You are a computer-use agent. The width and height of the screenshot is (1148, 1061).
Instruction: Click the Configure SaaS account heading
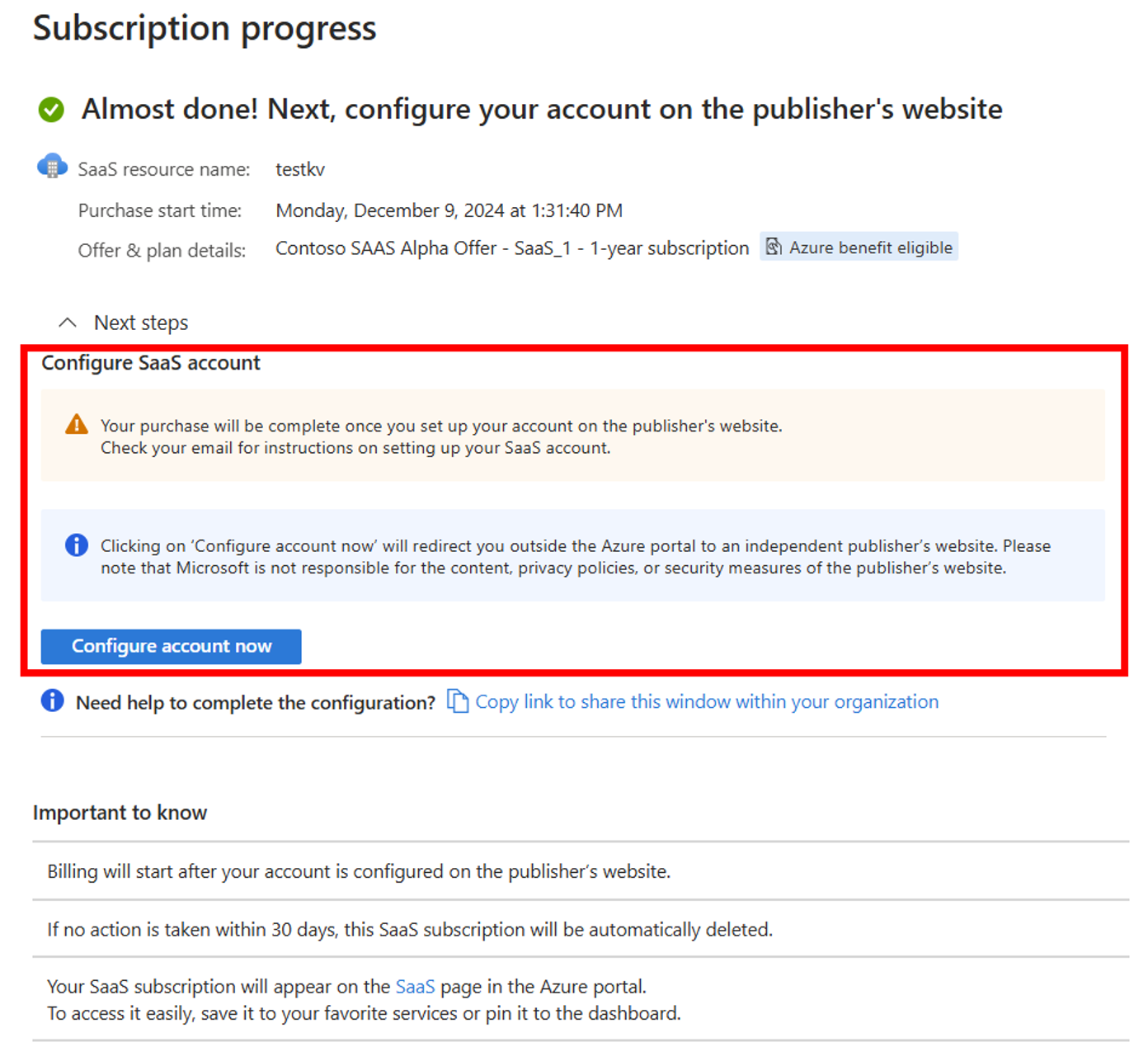151,363
